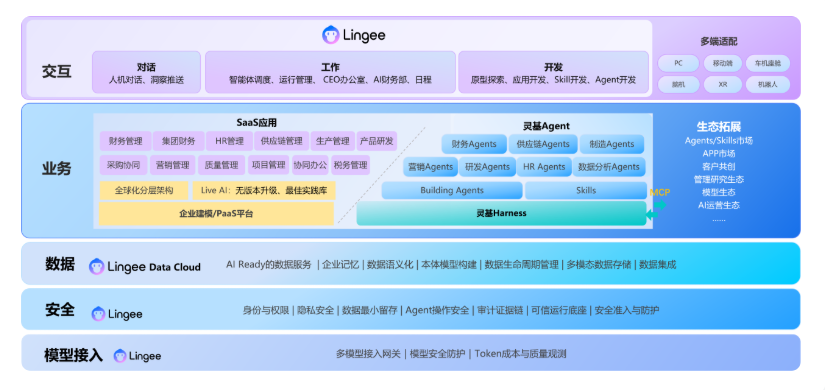825x390 pixels.
Task: Select the PC device pill
Action: point(678,63)
